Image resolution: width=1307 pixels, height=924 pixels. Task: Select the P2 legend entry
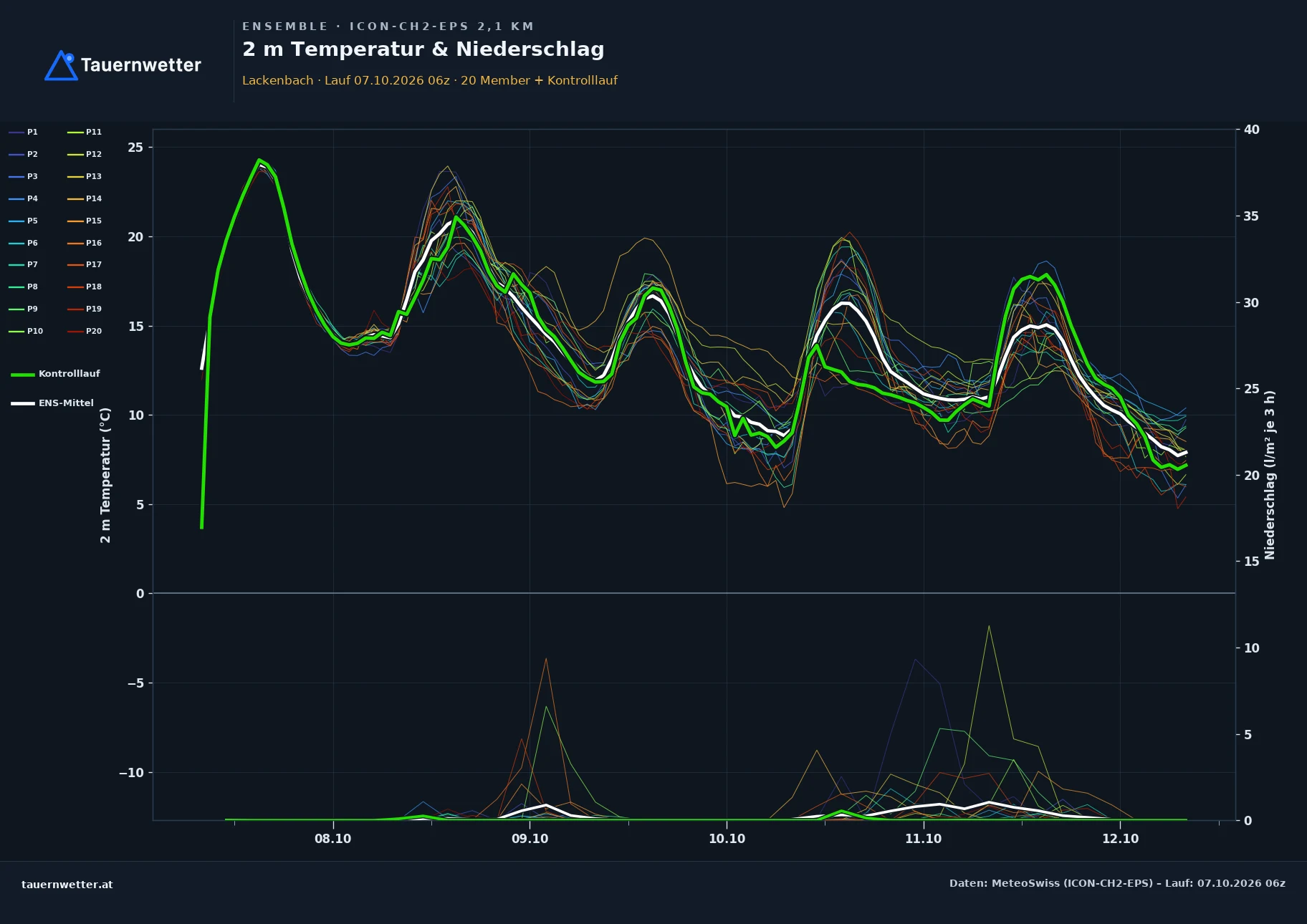point(24,154)
